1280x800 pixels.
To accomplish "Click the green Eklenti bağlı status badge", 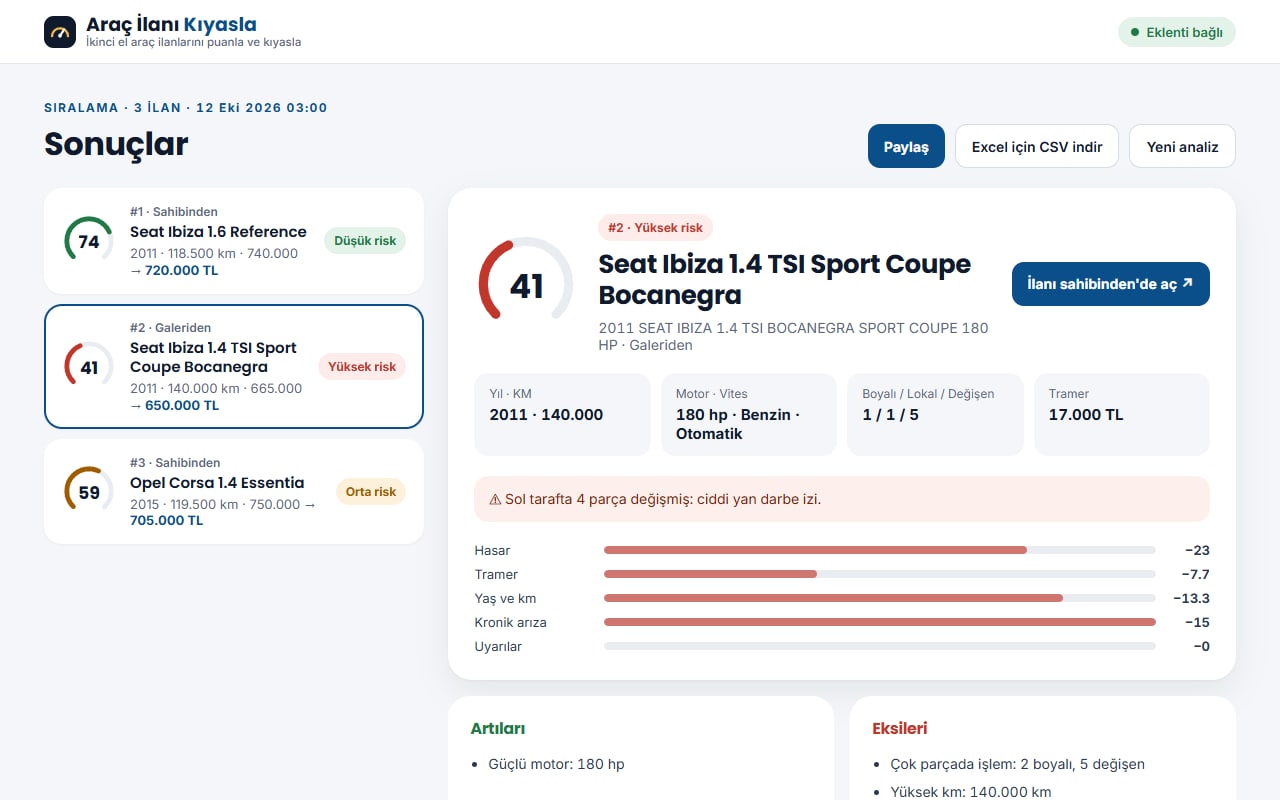I will pos(1177,32).
